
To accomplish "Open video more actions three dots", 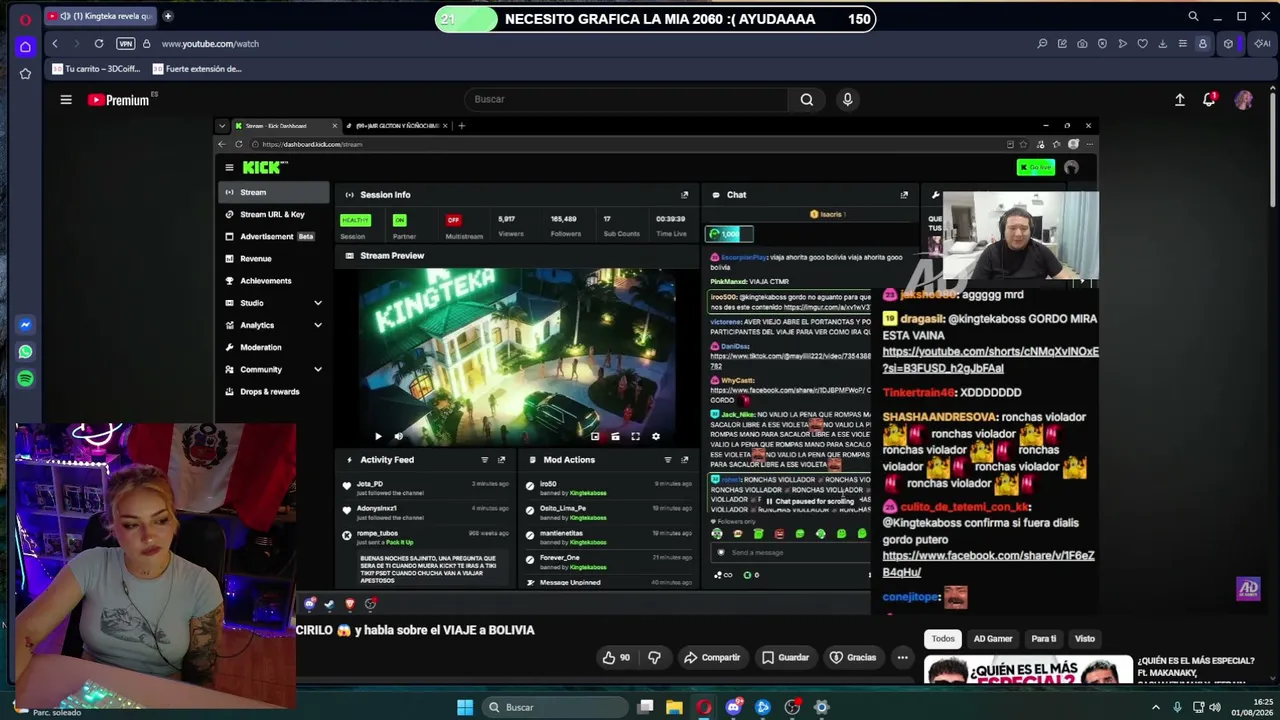I will pos(902,657).
